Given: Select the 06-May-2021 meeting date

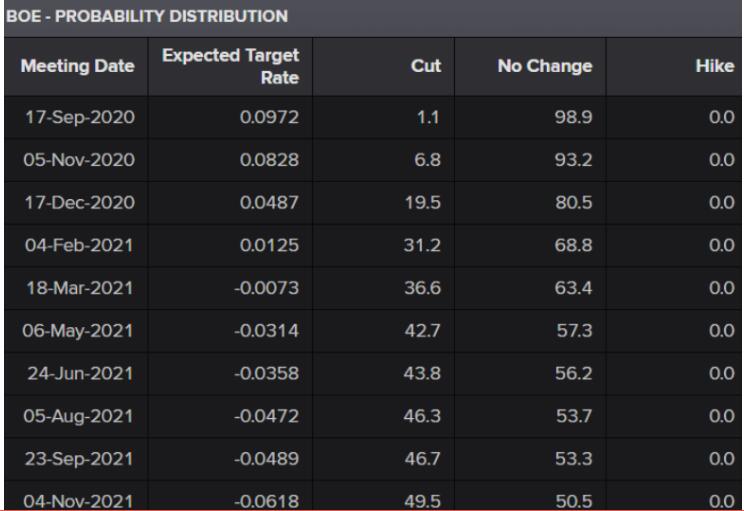Looking at the screenshot, I should tap(78, 331).
